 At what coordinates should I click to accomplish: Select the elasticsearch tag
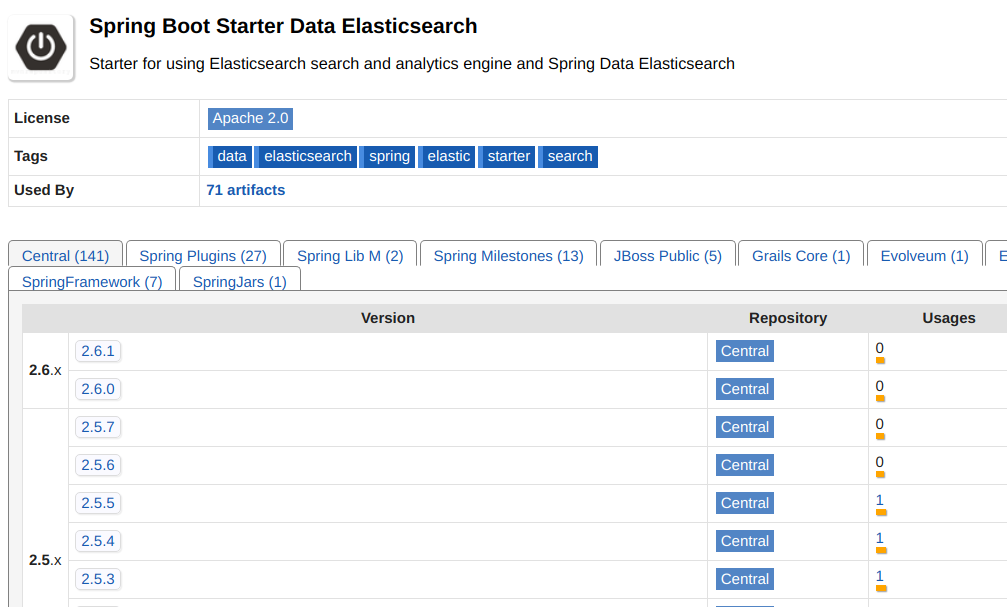tap(307, 156)
